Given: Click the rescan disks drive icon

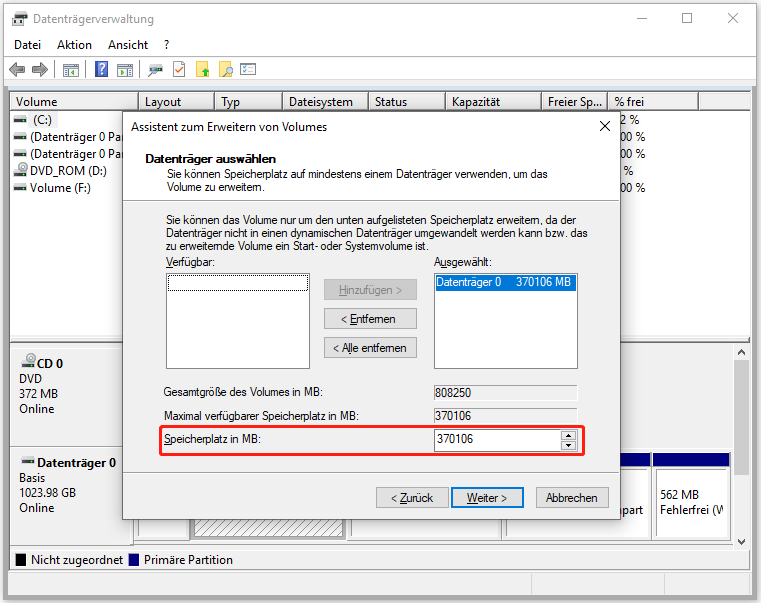Looking at the screenshot, I should (155, 70).
